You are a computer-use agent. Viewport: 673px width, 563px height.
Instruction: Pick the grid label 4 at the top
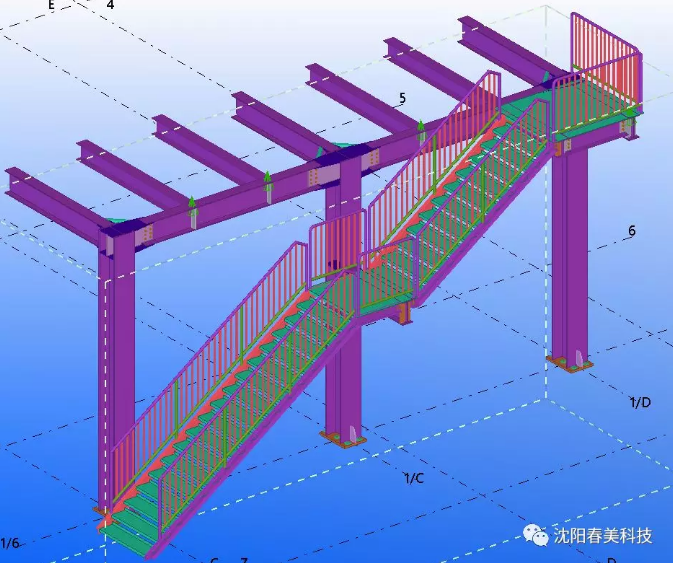110,5
